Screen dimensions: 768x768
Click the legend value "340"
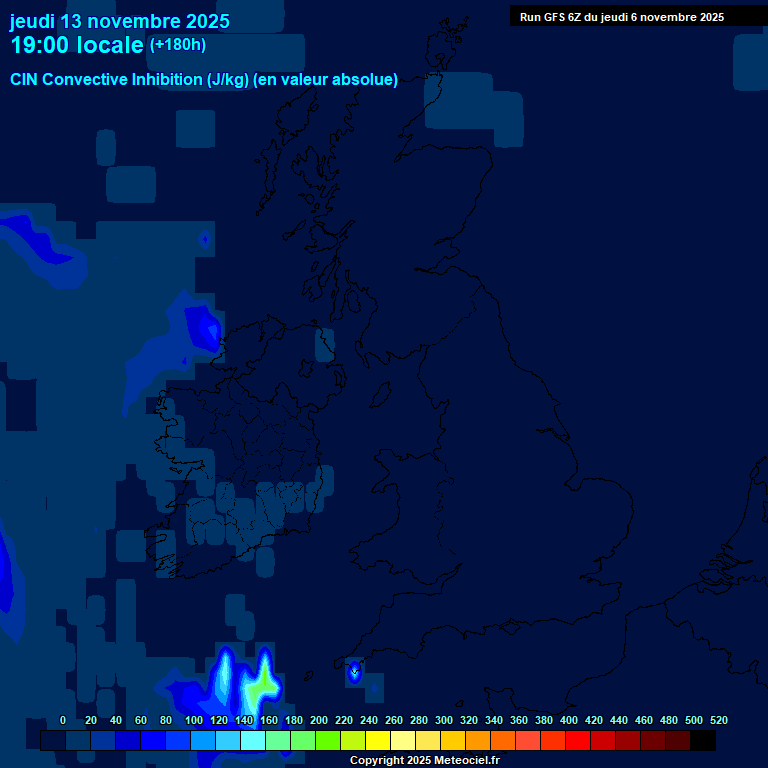[493, 720]
